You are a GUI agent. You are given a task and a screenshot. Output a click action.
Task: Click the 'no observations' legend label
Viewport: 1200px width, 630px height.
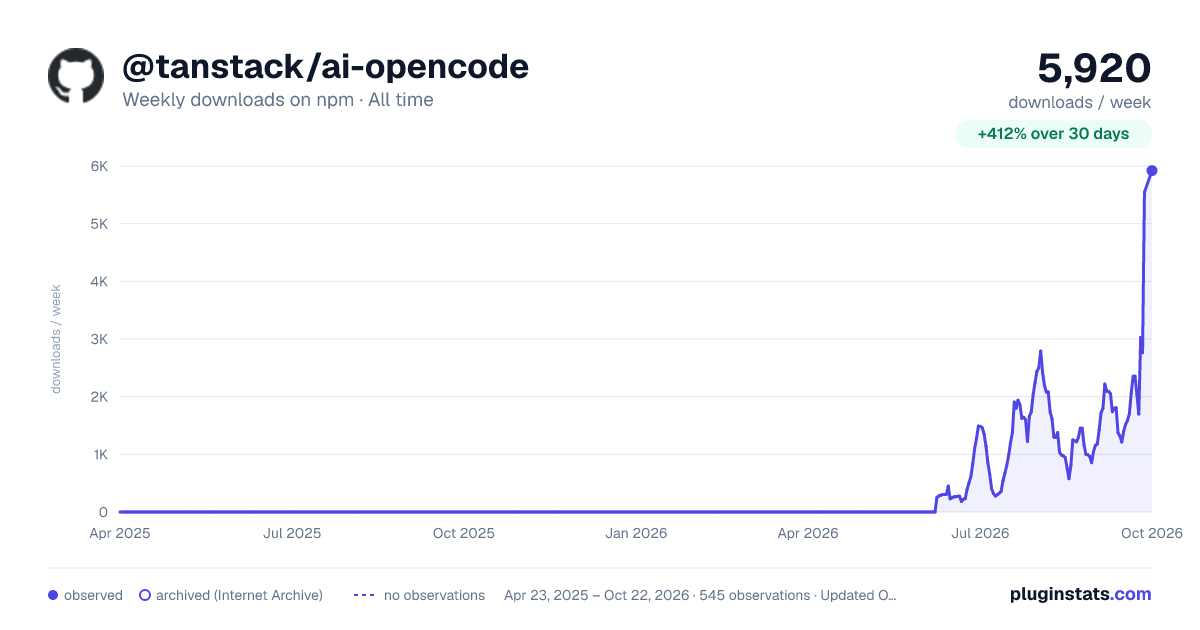434,595
